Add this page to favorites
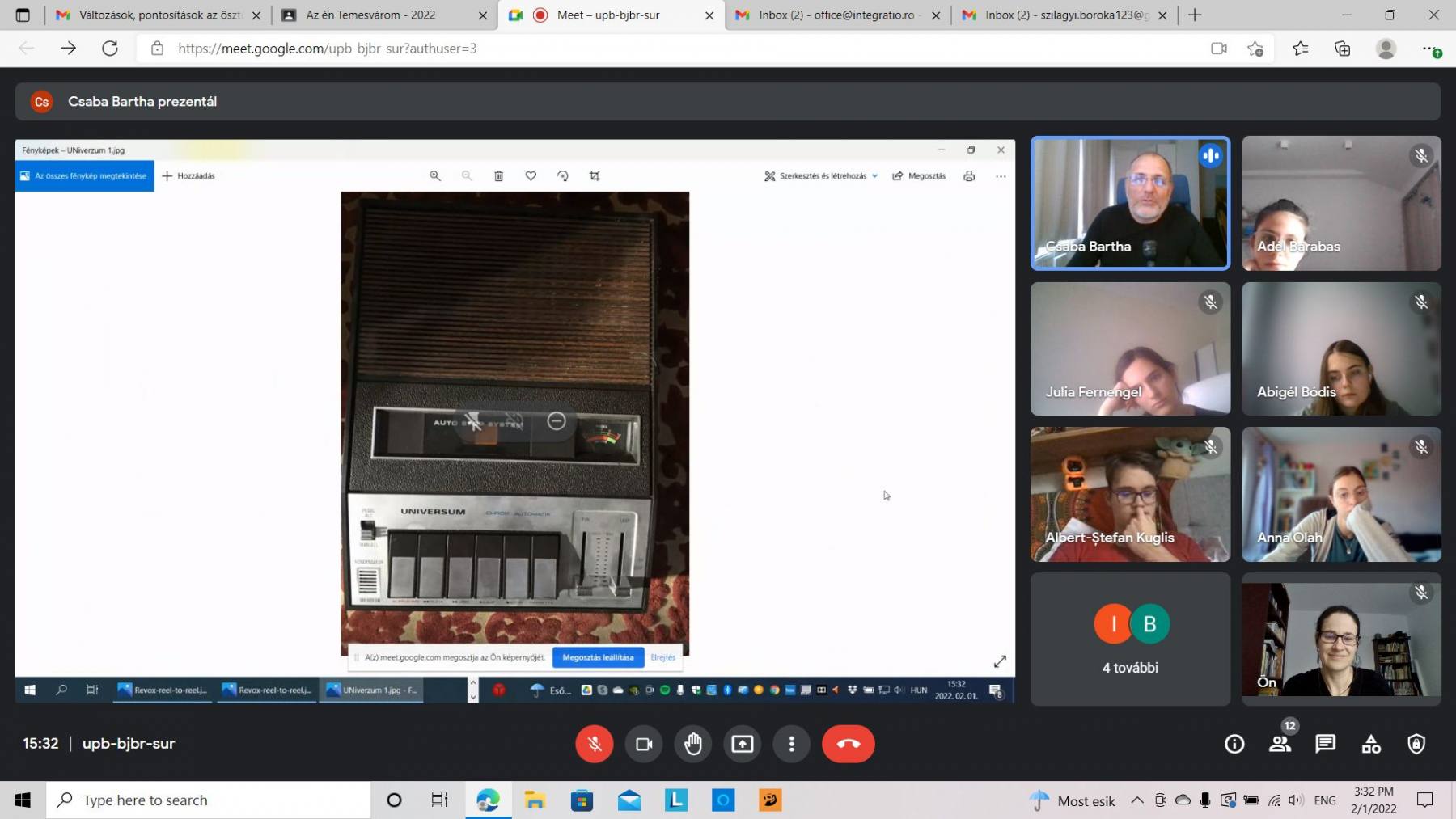1456x819 pixels. [1255, 49]
